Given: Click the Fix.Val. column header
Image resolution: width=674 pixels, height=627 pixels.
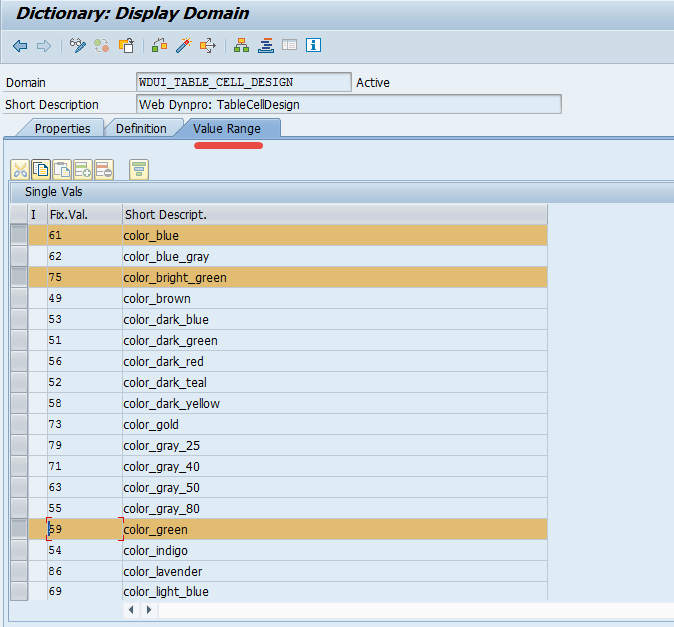Looking at the screenshot, I should point(84,214).
